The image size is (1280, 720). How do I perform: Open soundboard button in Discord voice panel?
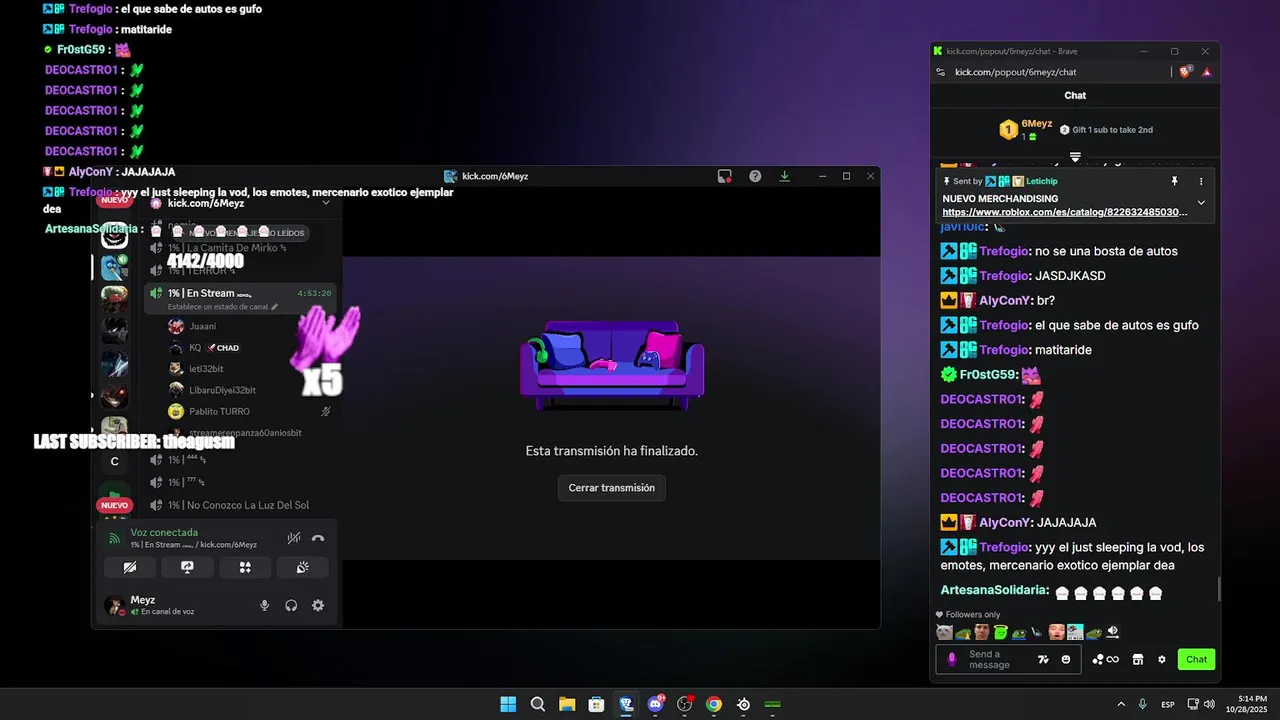point(302,567)
